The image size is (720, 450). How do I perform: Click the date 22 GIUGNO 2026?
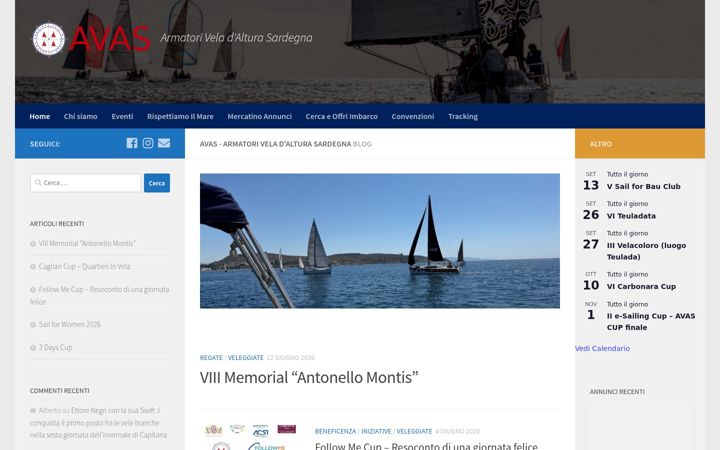point(291,357)
